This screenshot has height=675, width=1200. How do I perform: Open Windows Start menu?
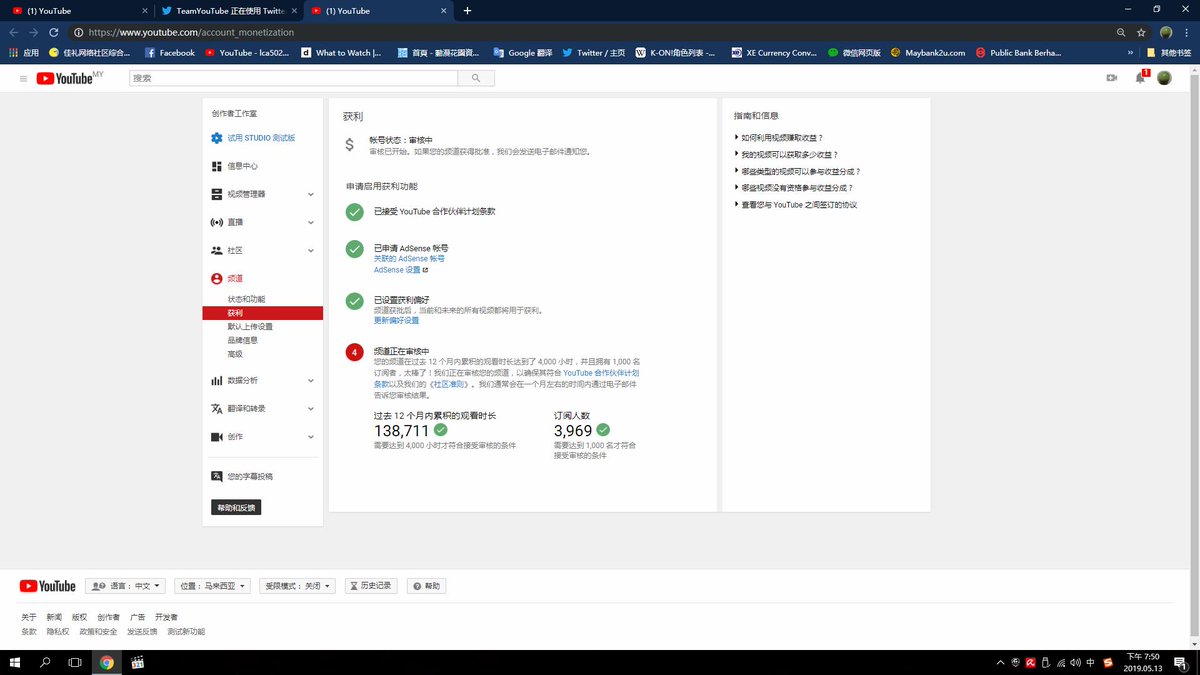coord(15,662)
